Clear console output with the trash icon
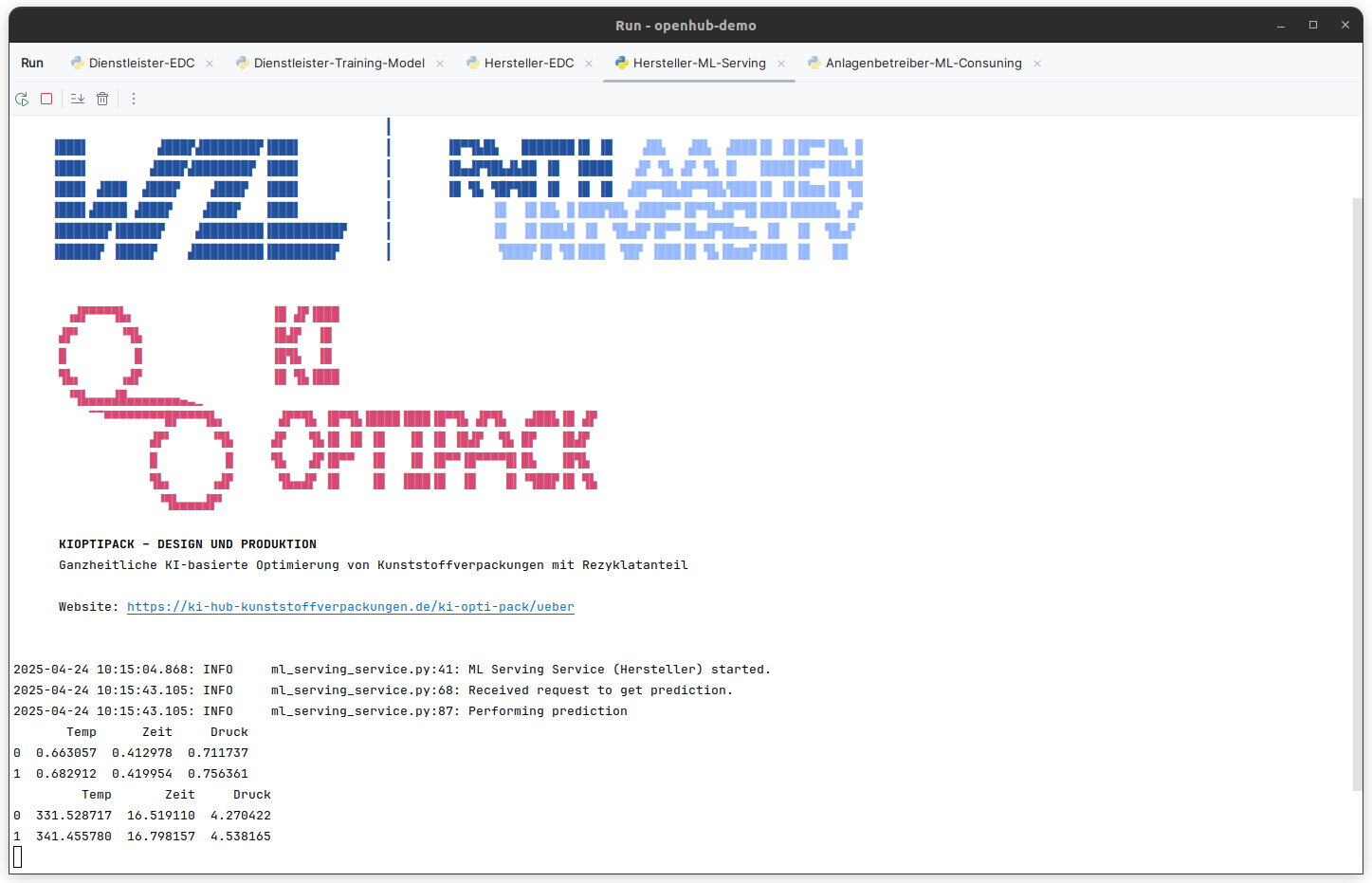This screenshot has height=883, width=1372. (x=102, y=99)
